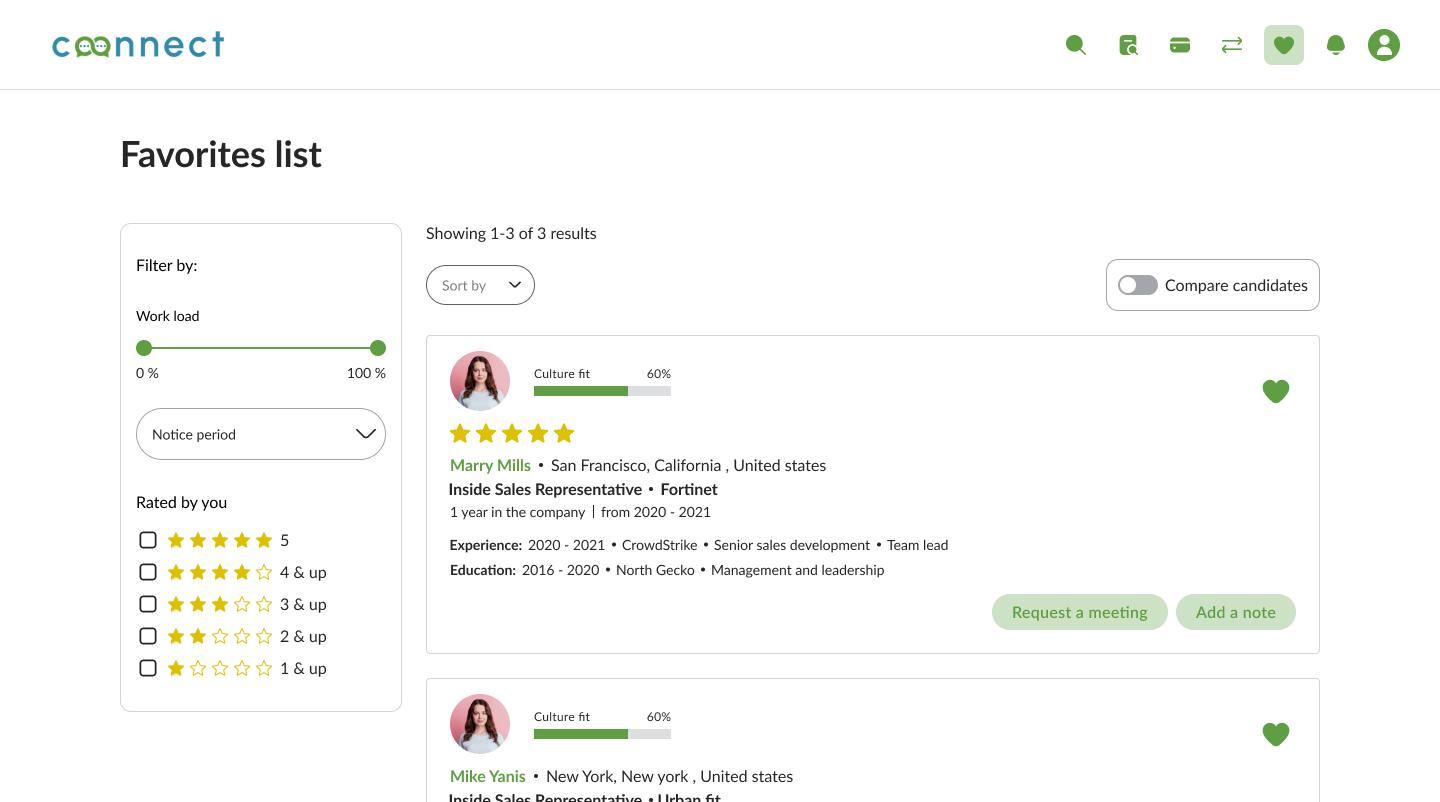Click the Add a note button
Screen dimensions: 1440x802
click(1235, 612)
